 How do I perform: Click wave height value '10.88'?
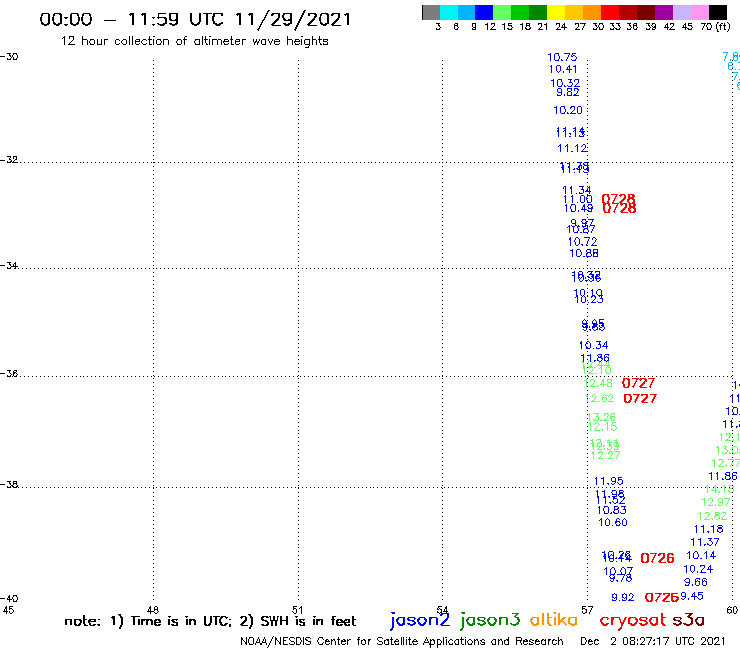tap(584, 253)
